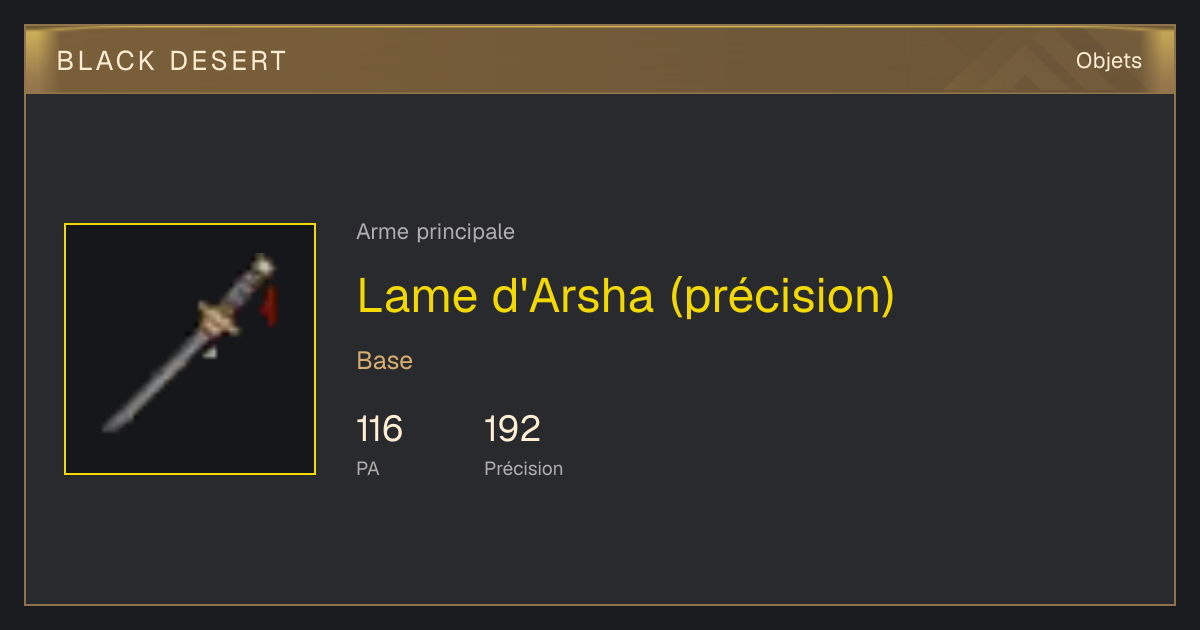This screenshot has width=1200, height=630.
Task: Click the BLACK DESERT header title
Action: (x=172, y=61)
